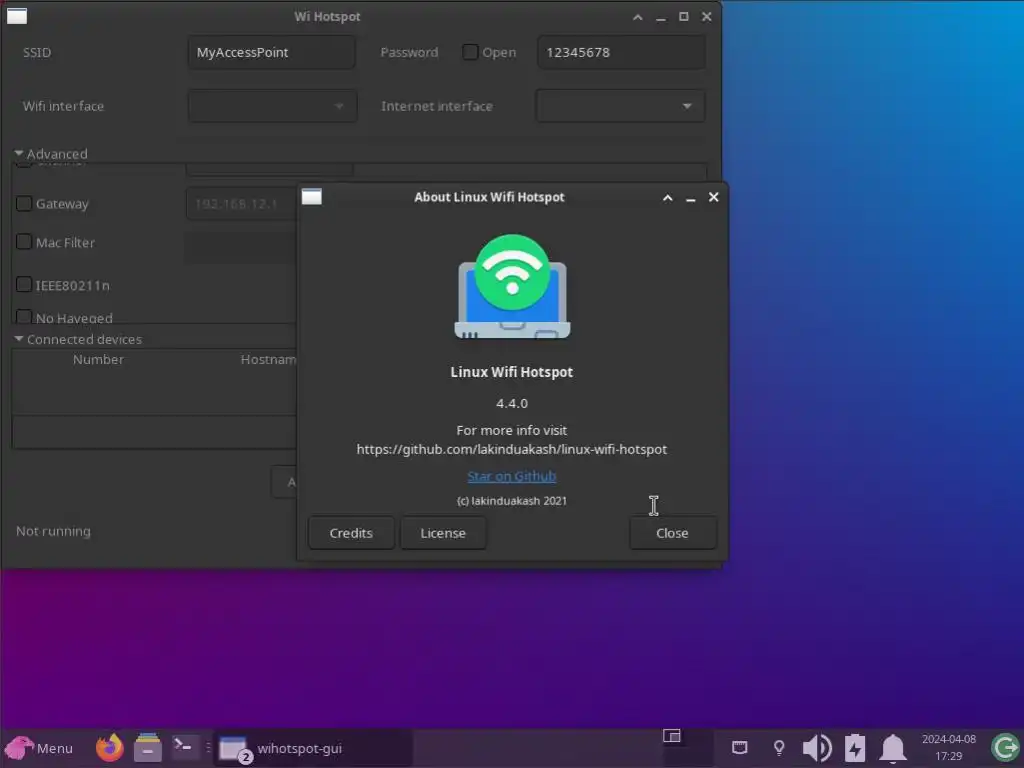Toggle the Open password checkbox
The height and width of the screenshot is (768, 1024).
[x=470, y=52]
